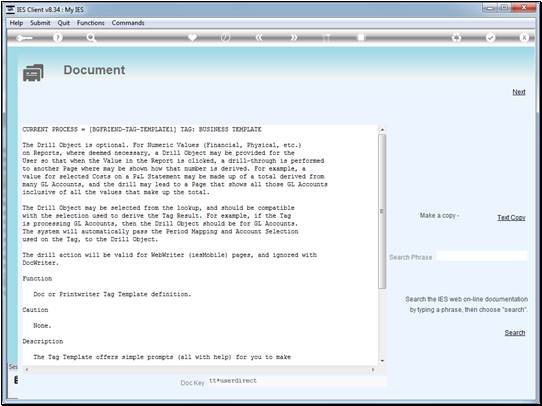The width and height of the screenshot is (542, 406).
Task: Open the question mark help icon
Action: [58, 38]
